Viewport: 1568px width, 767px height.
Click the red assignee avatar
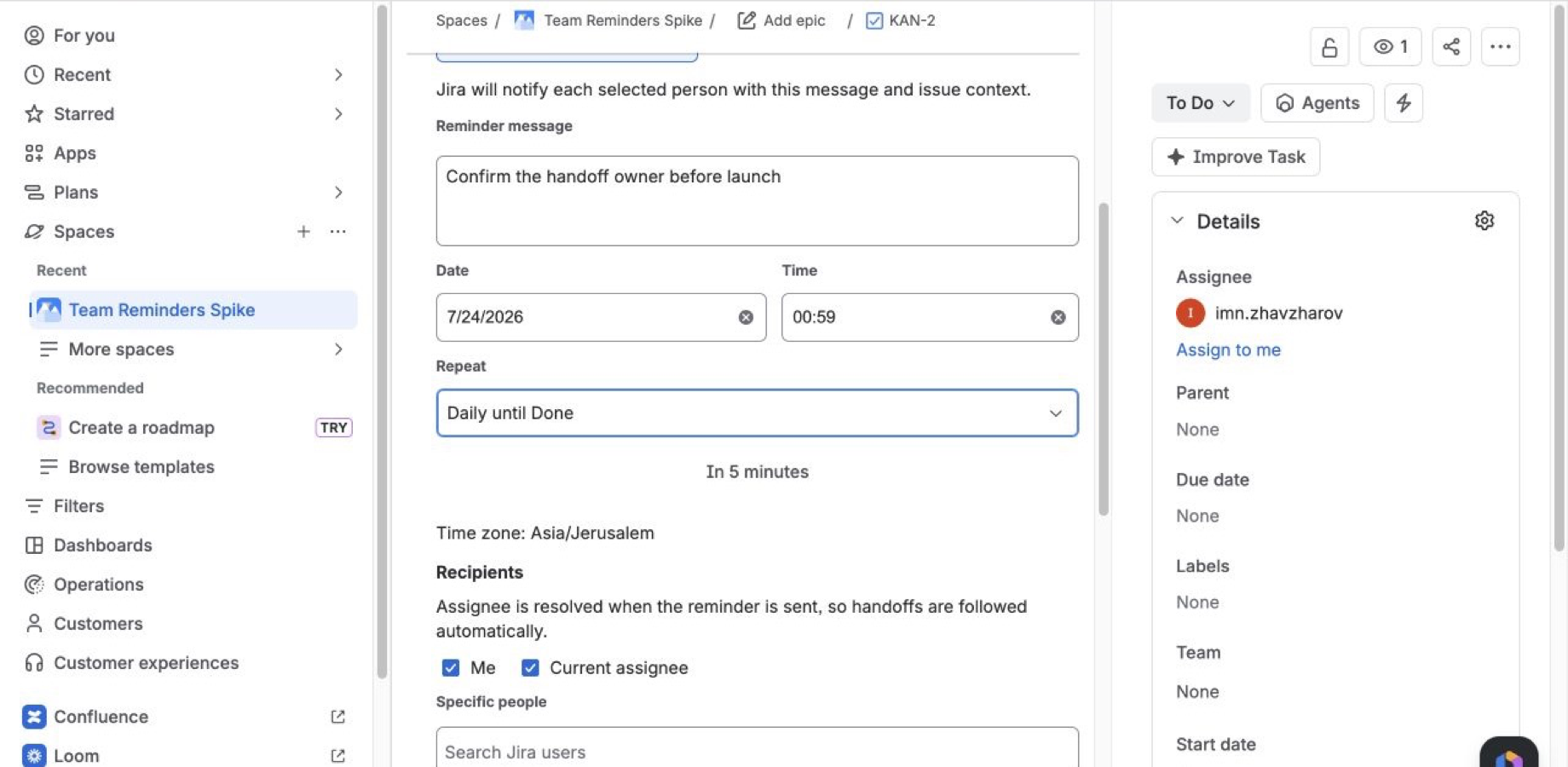click(x=1190, y=313)
